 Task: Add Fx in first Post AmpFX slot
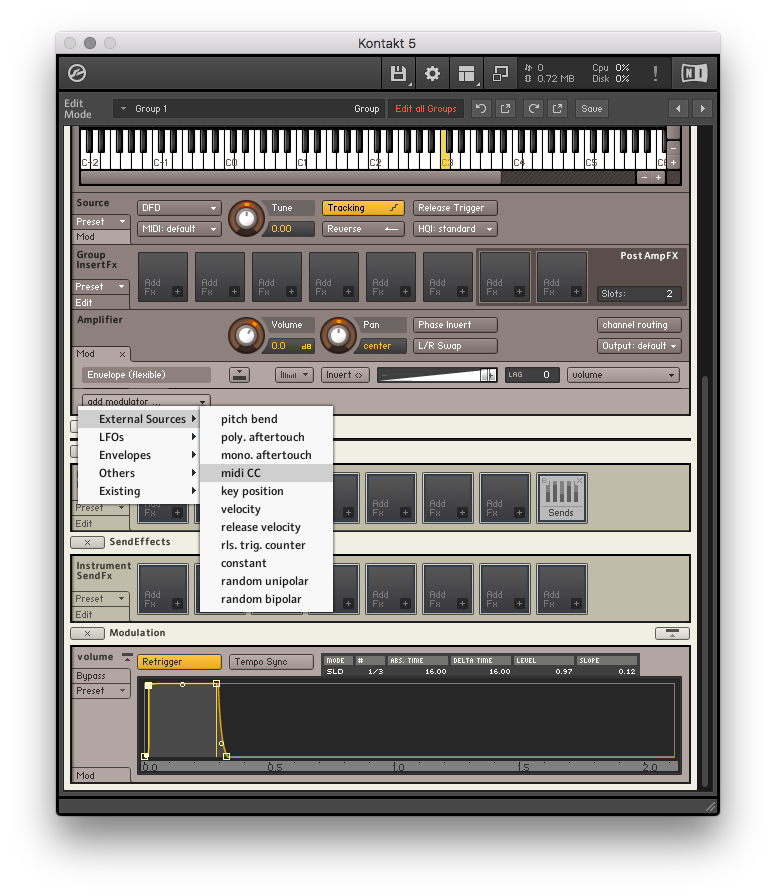pos(505,277)
